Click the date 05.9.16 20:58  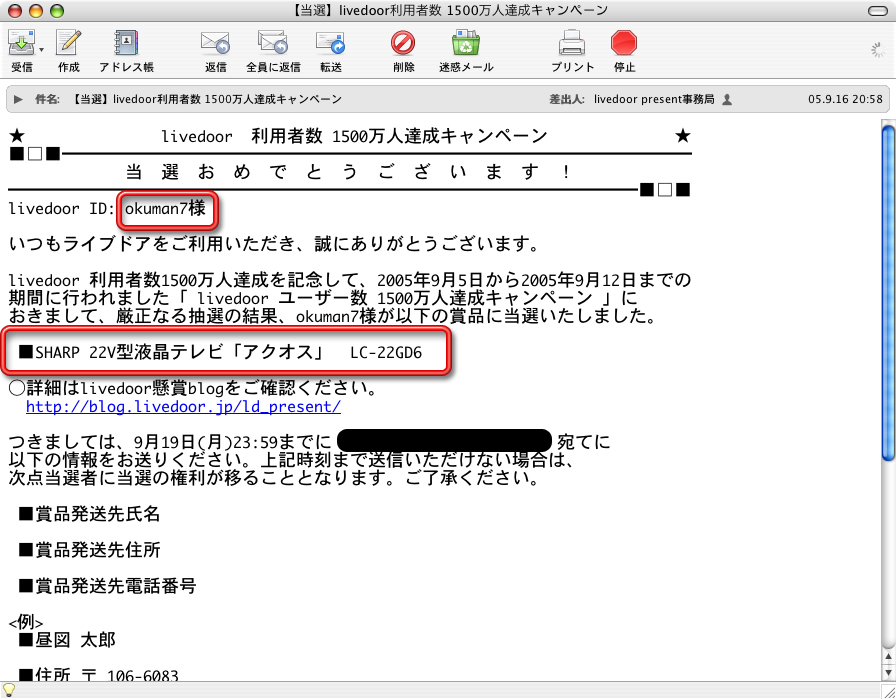pos(845,99)
